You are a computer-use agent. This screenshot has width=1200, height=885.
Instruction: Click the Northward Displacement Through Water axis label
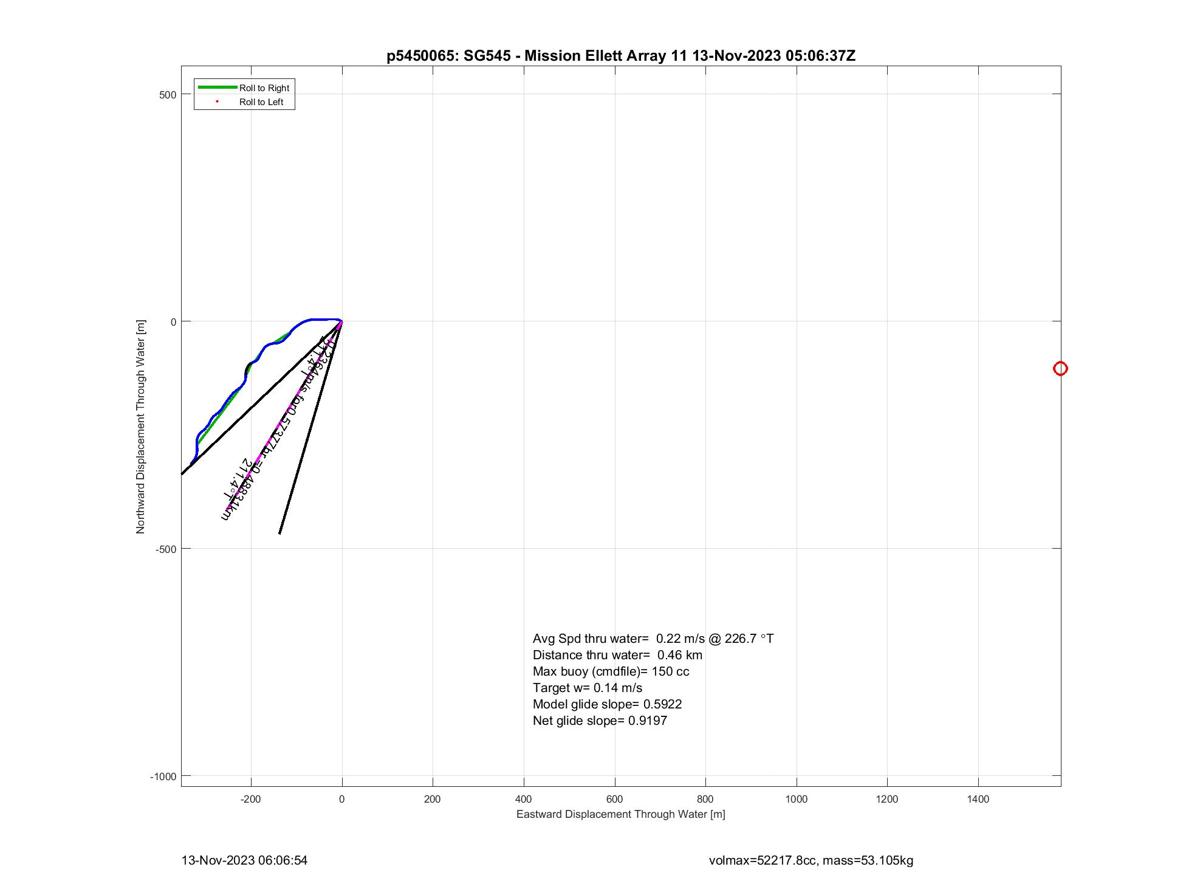click(x=141, y=426)
